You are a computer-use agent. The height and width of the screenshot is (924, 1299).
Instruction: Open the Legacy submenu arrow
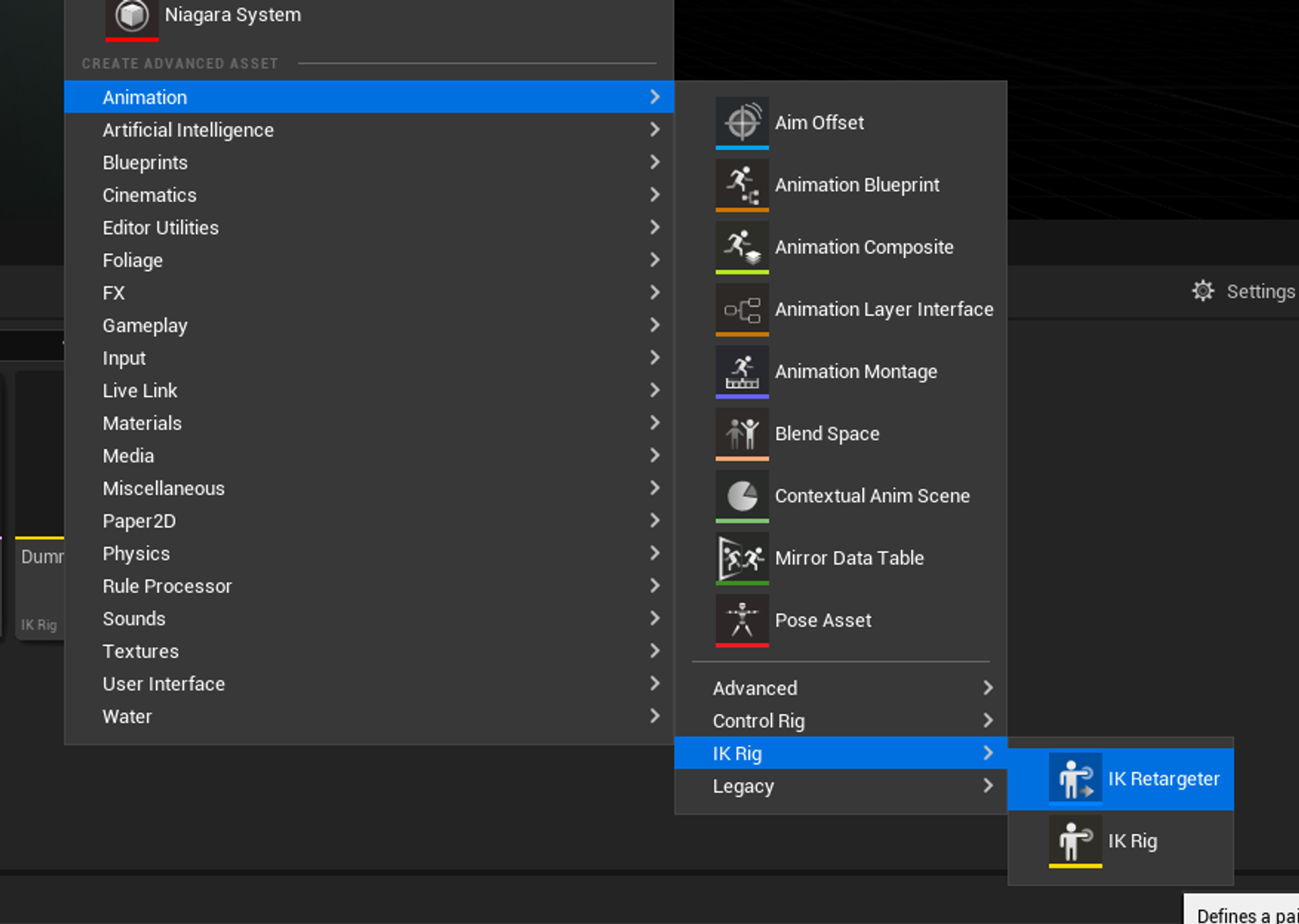987,785
